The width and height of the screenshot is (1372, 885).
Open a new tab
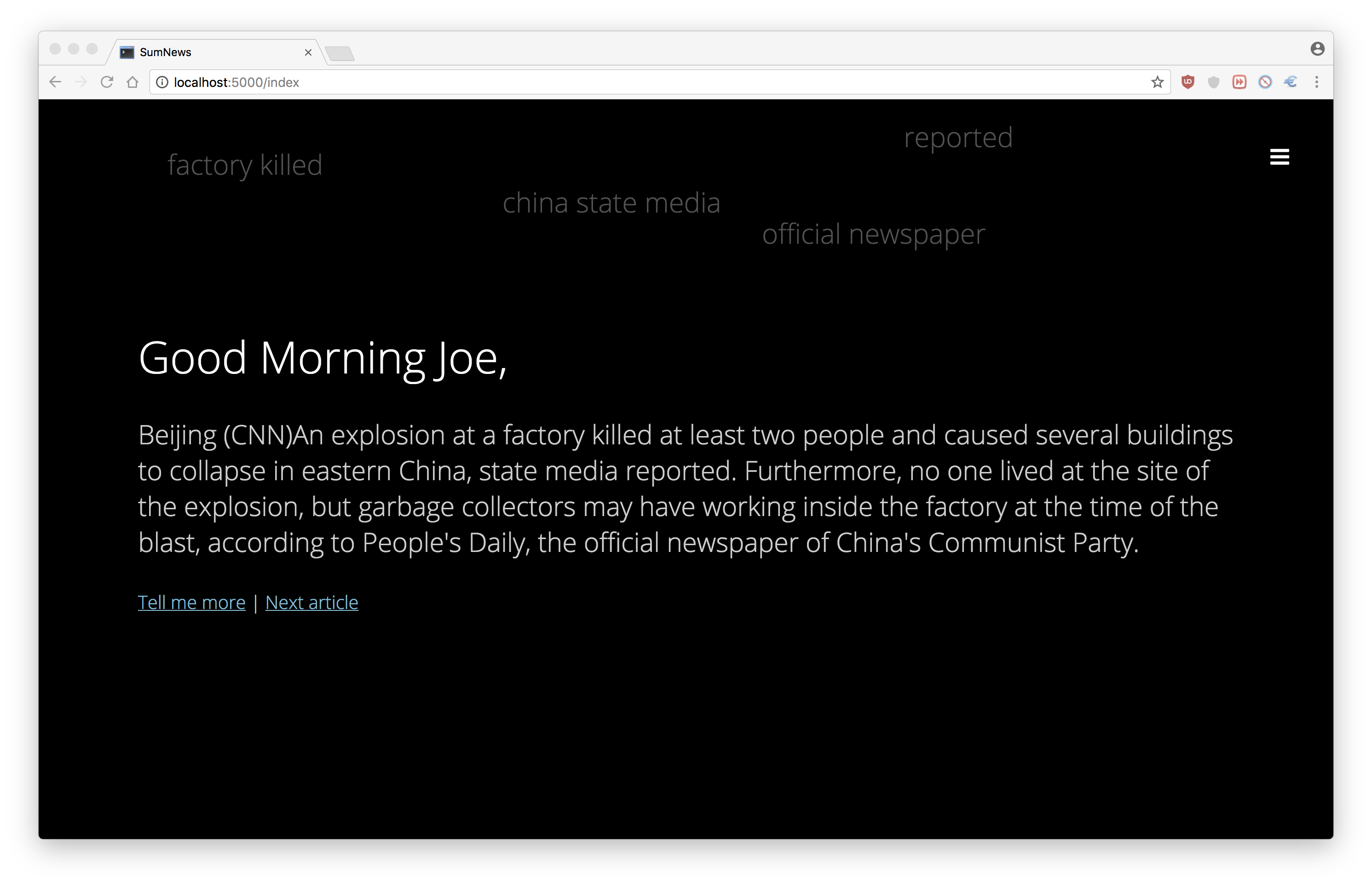[340, 53]
